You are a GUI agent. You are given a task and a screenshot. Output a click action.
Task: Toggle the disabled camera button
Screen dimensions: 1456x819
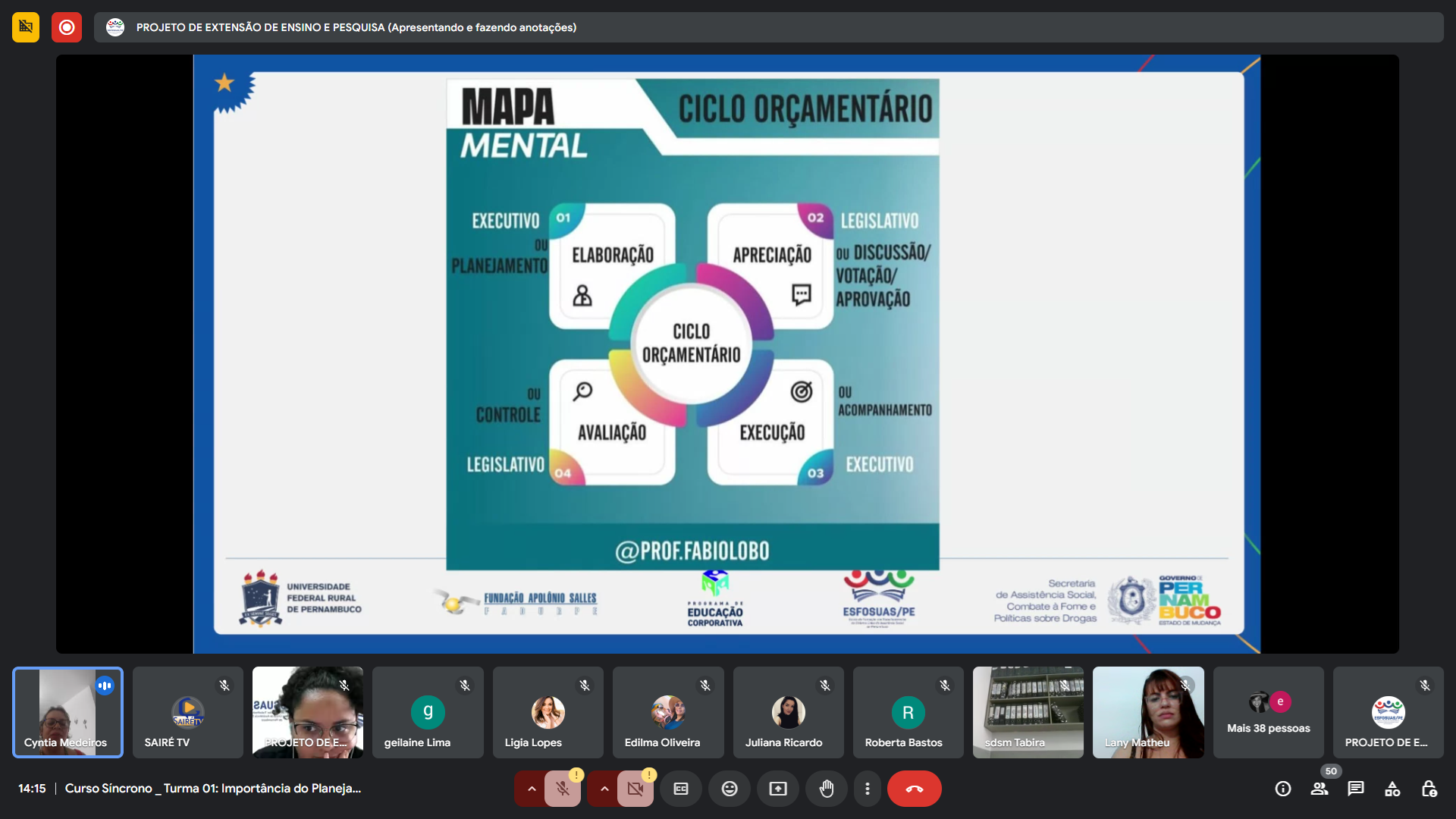click(635, 789)
